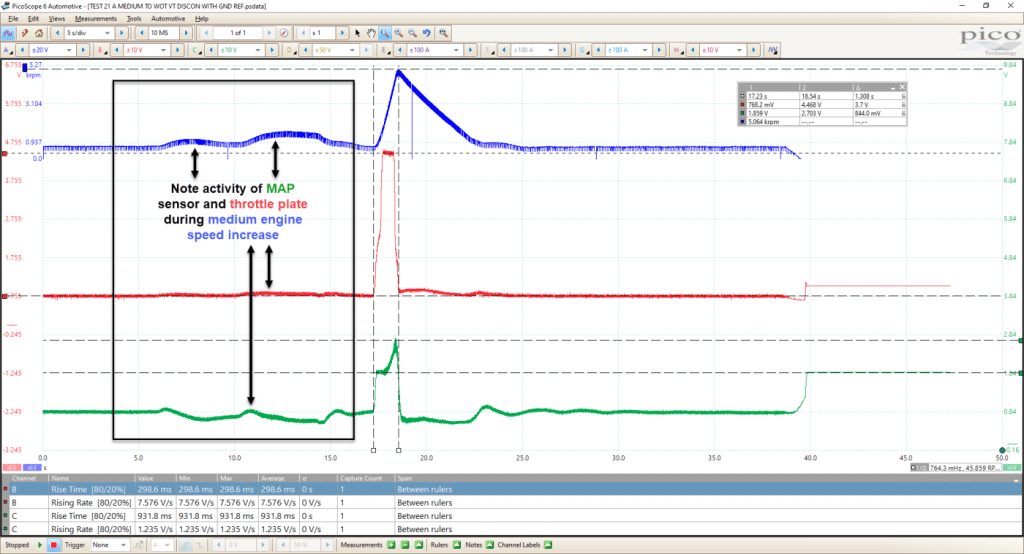The width and height of the screenshot is (1024, 554).
Task: Open the Tools menu
Action: 134,18
